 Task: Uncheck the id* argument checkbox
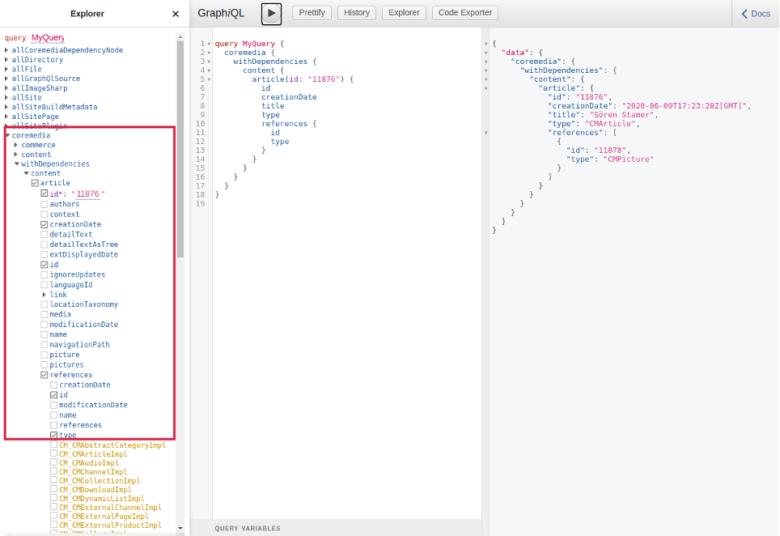coord(44,193)
